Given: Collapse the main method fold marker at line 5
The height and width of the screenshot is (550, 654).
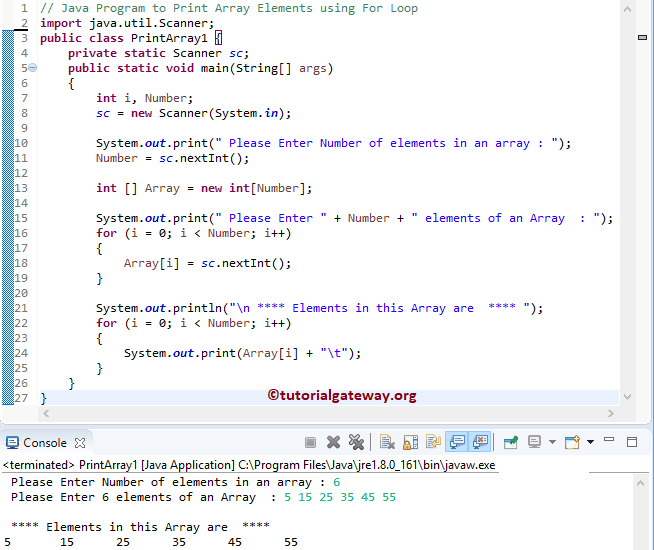Looking at the screenshot, I should [x=32, y=68].
